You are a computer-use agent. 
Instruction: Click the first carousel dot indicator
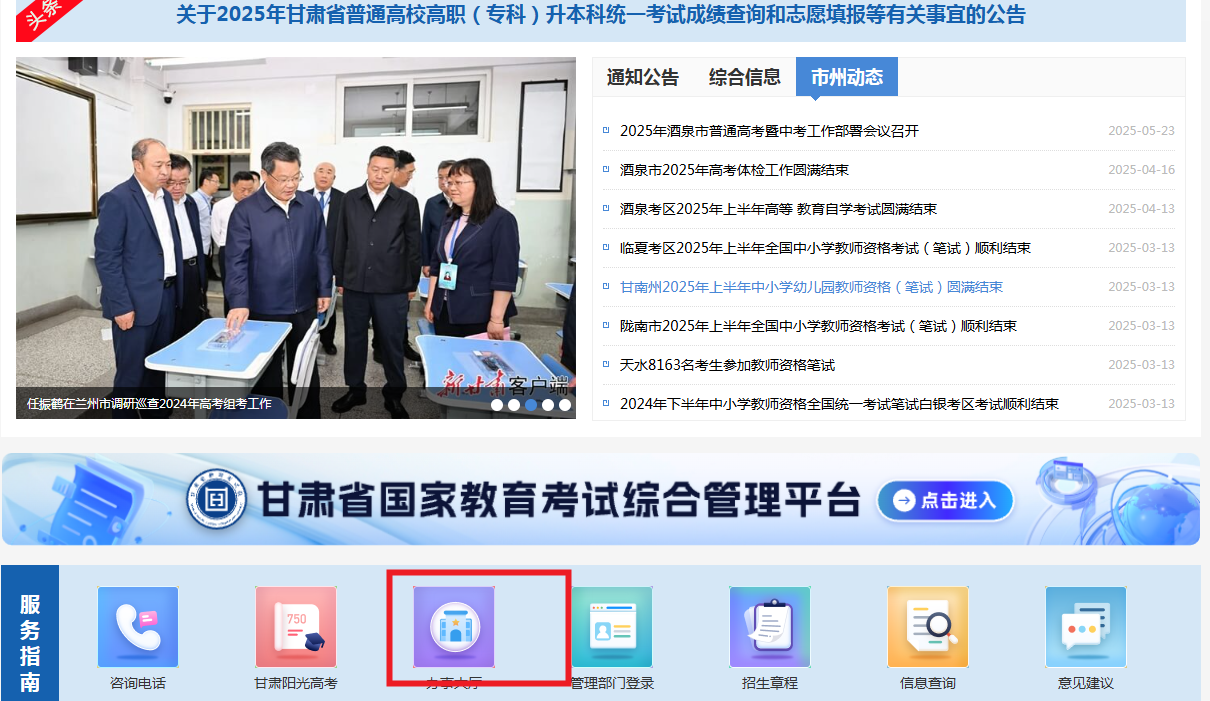pyautogui.click(x=497, y=405)
